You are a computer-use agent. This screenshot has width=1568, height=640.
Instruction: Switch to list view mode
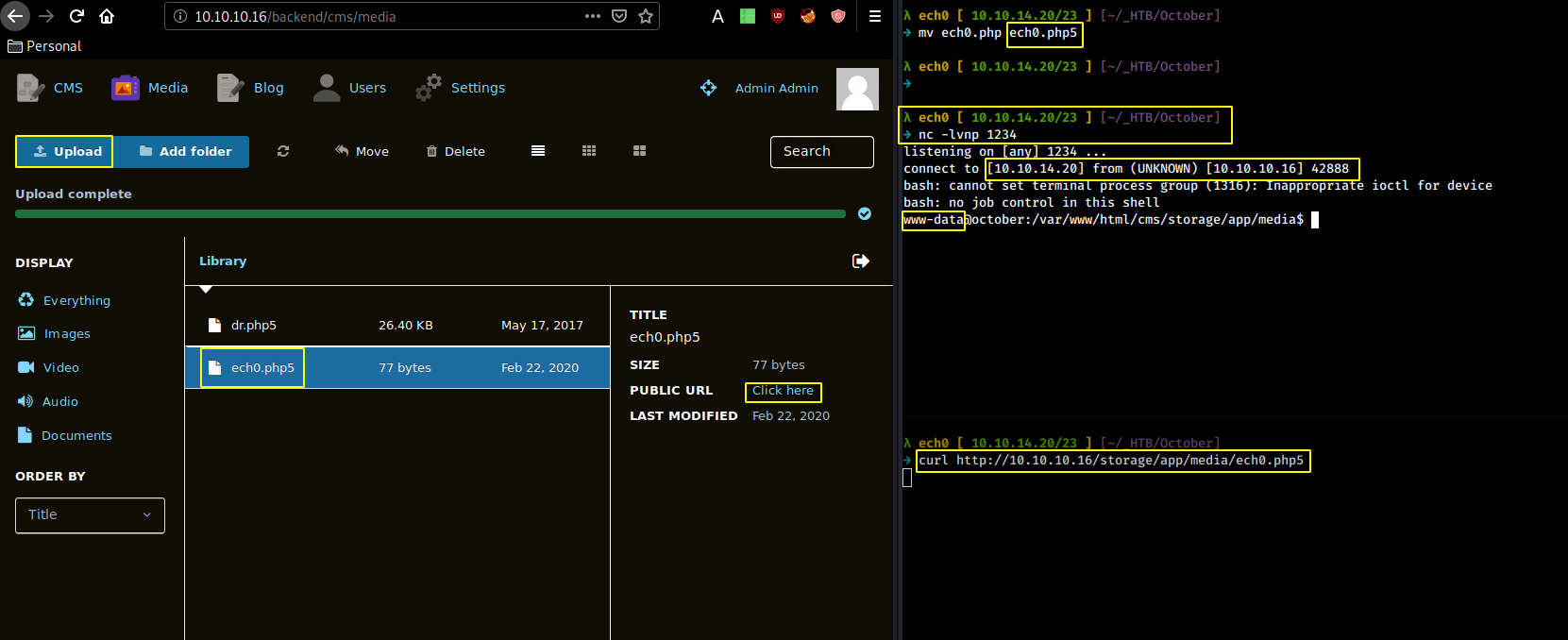(538, 151)
